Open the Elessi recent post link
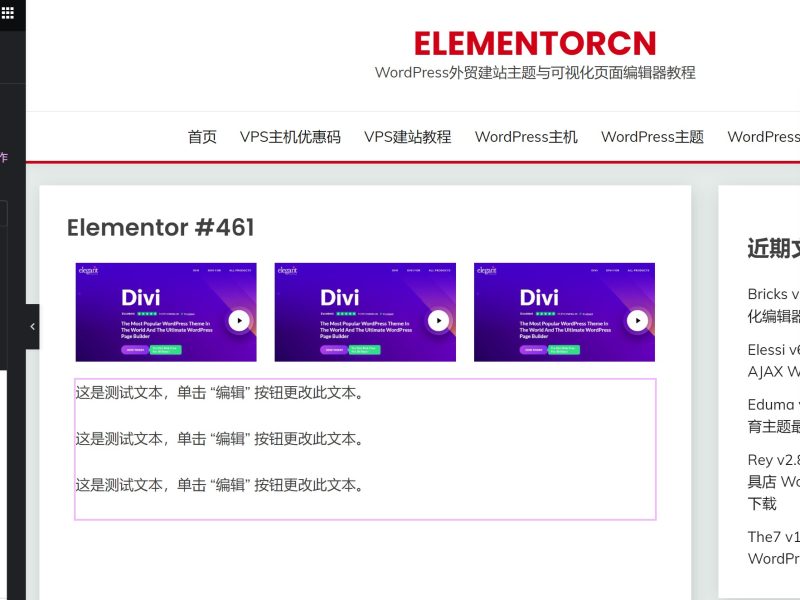The image size is (800, 600). pyautogui.click(x=773, y=361)
